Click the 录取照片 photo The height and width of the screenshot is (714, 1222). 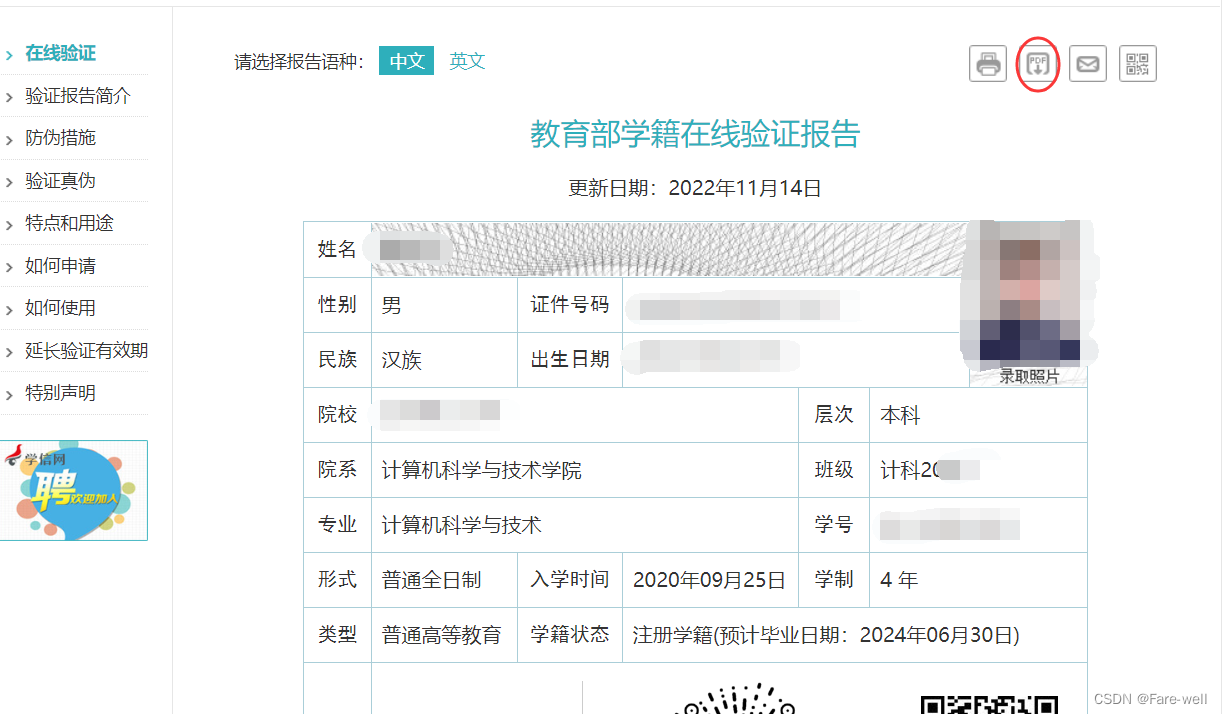pyautogui.click(x=1028, y=295)
